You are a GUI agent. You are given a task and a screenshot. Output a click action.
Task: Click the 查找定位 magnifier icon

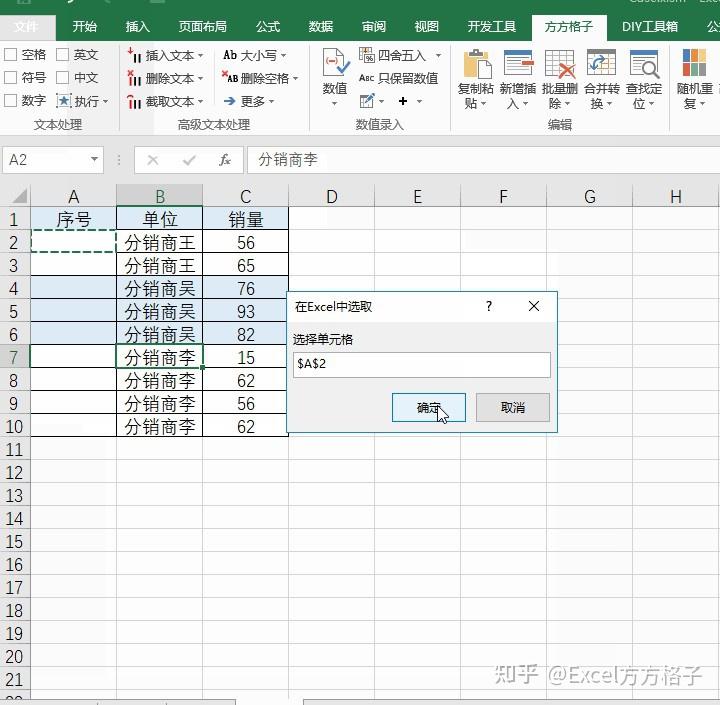tap(644, 63)
